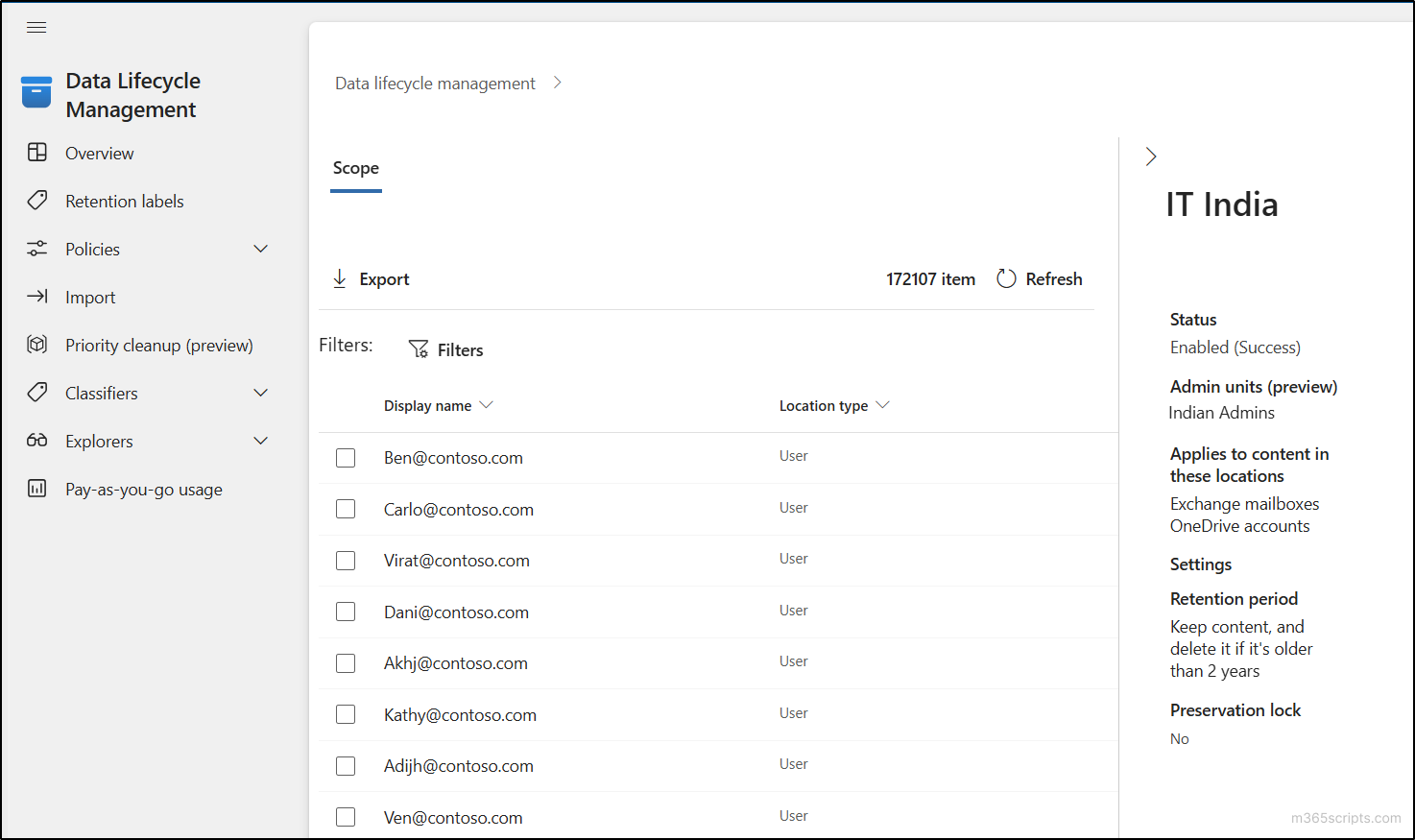Screen dimensions: 1415x840
Task: Click the Overview grid icon
Action: tap(37, 153)
